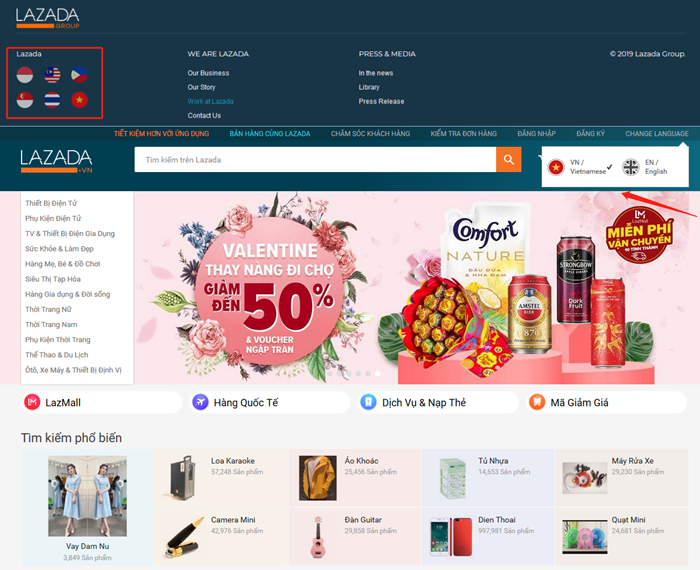Click the Vietnam flag under Lazada

(79, 100)
